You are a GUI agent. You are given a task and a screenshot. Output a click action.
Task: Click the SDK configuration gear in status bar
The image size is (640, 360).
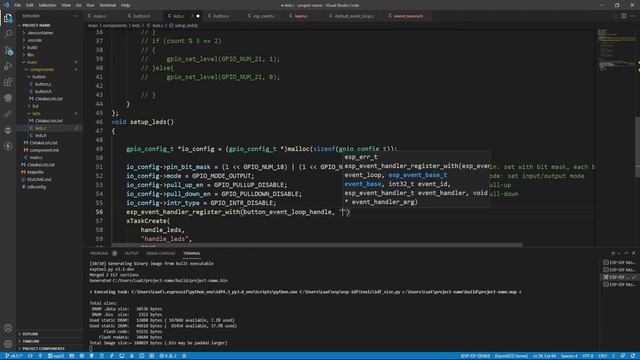coord(82,356)
